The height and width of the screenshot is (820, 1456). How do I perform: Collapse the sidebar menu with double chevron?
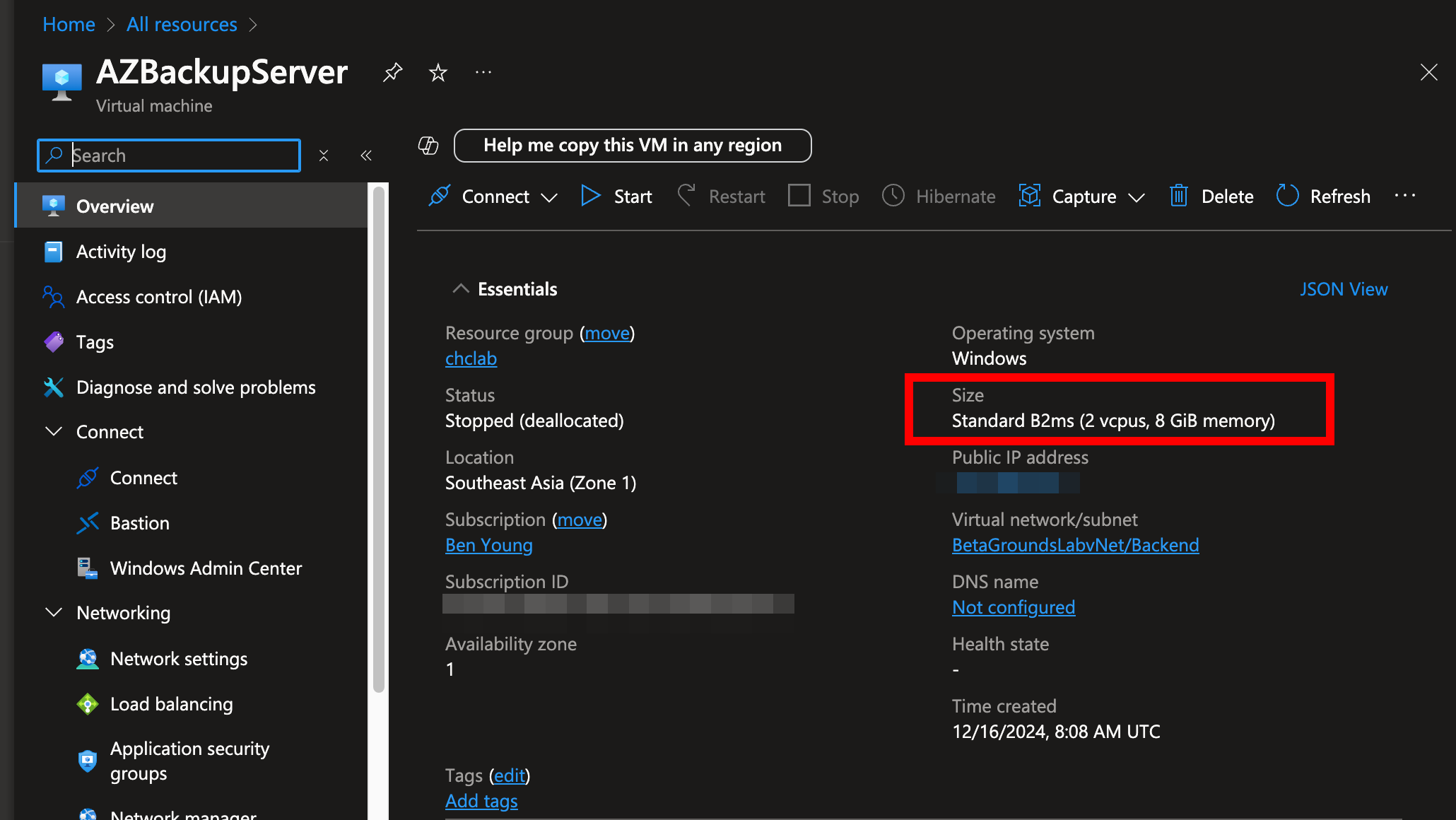pyautogui.click(x=366, y=156)
